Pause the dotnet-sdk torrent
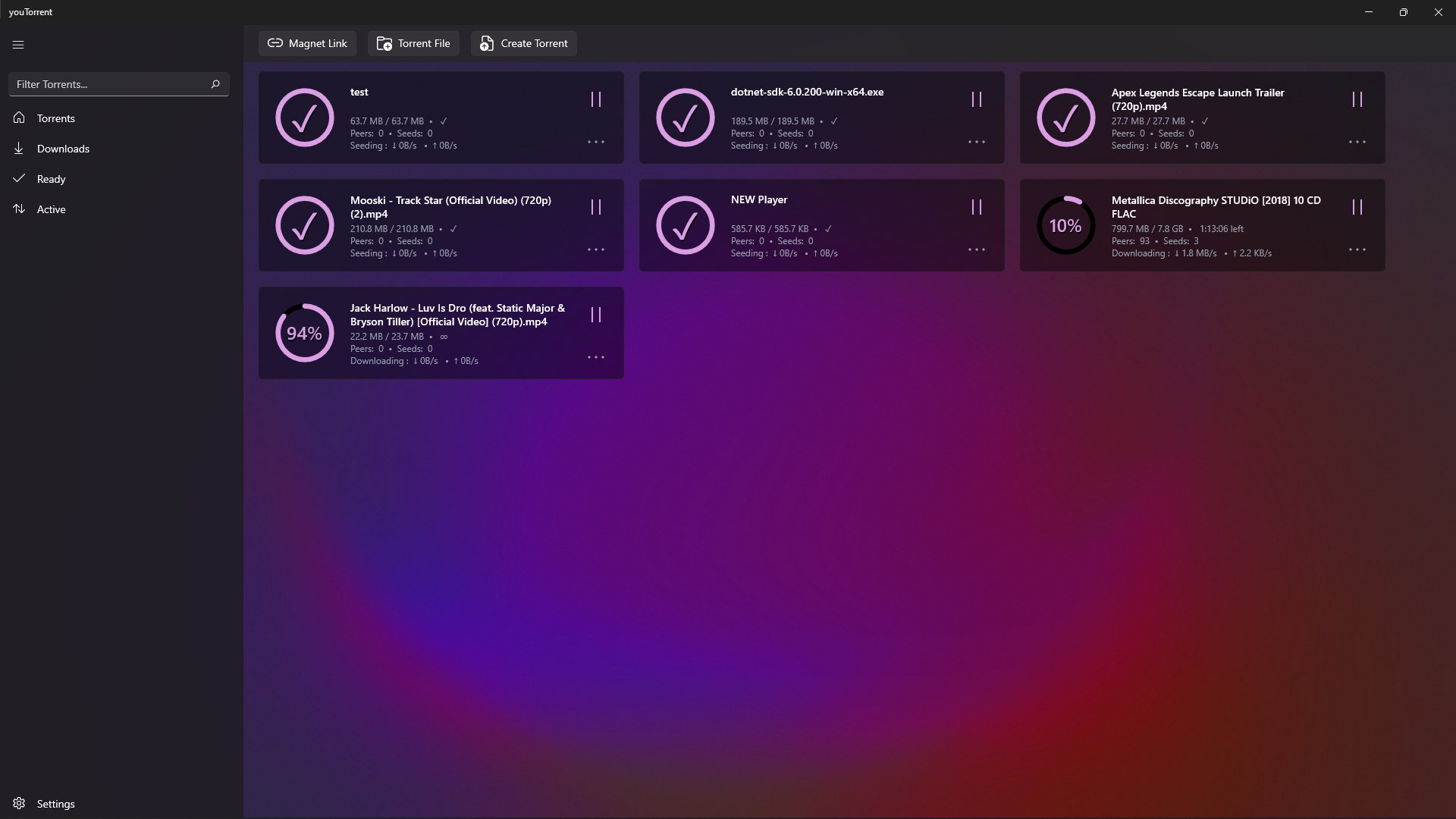The width and height of the screenshot is (1456, 819). point(976,99)
